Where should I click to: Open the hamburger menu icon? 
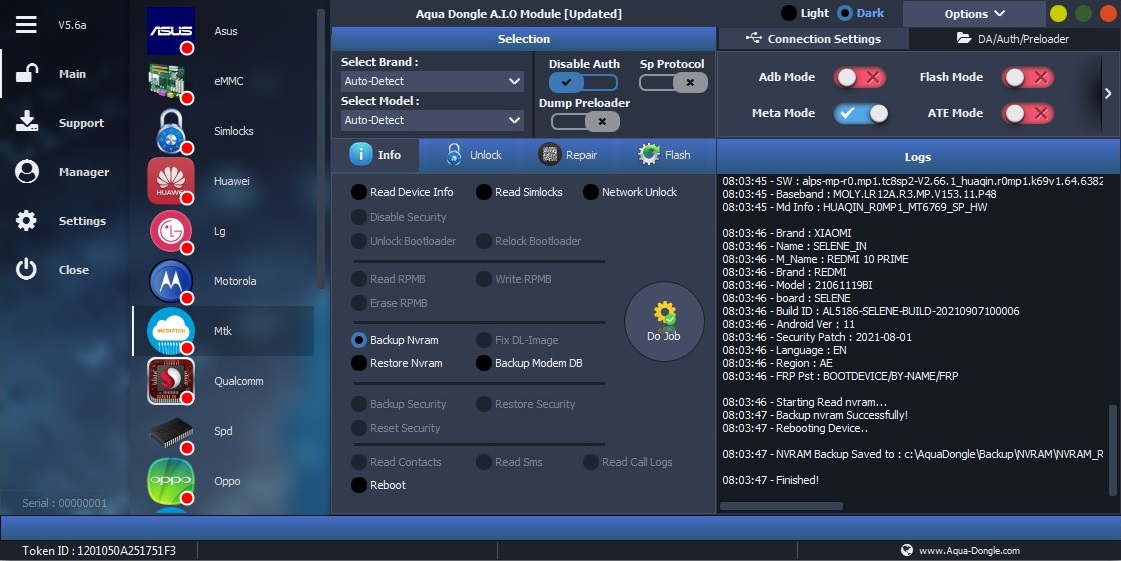(x=26, y=24)
